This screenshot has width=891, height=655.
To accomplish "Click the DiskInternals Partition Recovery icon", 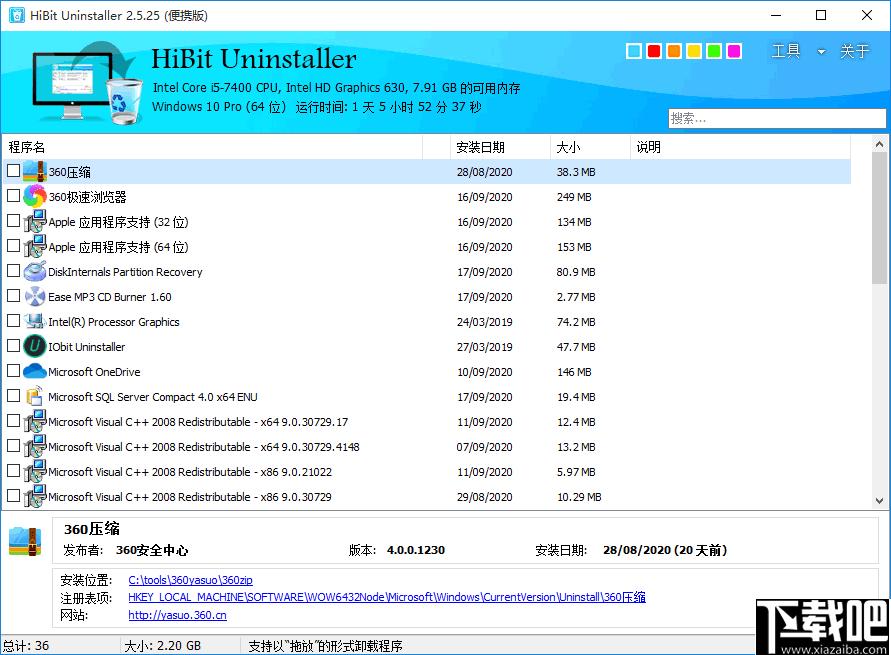I will tap(35, 272).
